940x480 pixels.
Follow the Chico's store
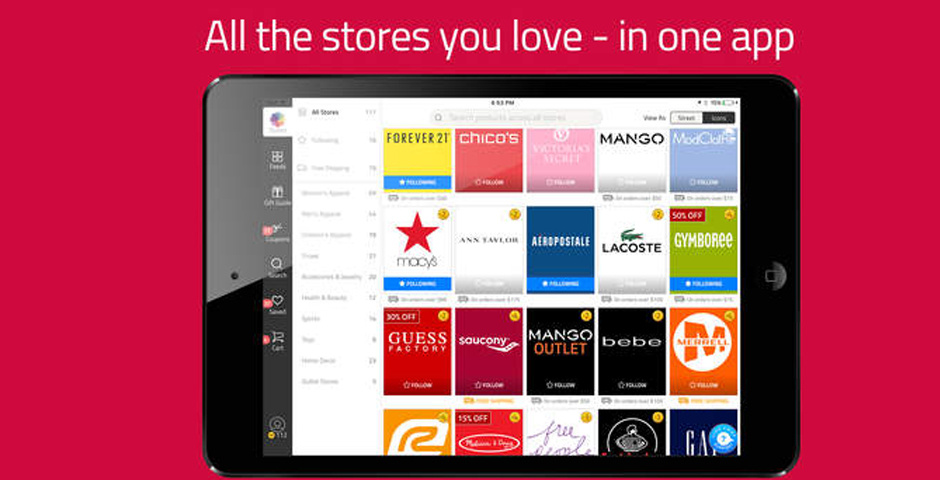pyautogui.click(x=489, y=182)
